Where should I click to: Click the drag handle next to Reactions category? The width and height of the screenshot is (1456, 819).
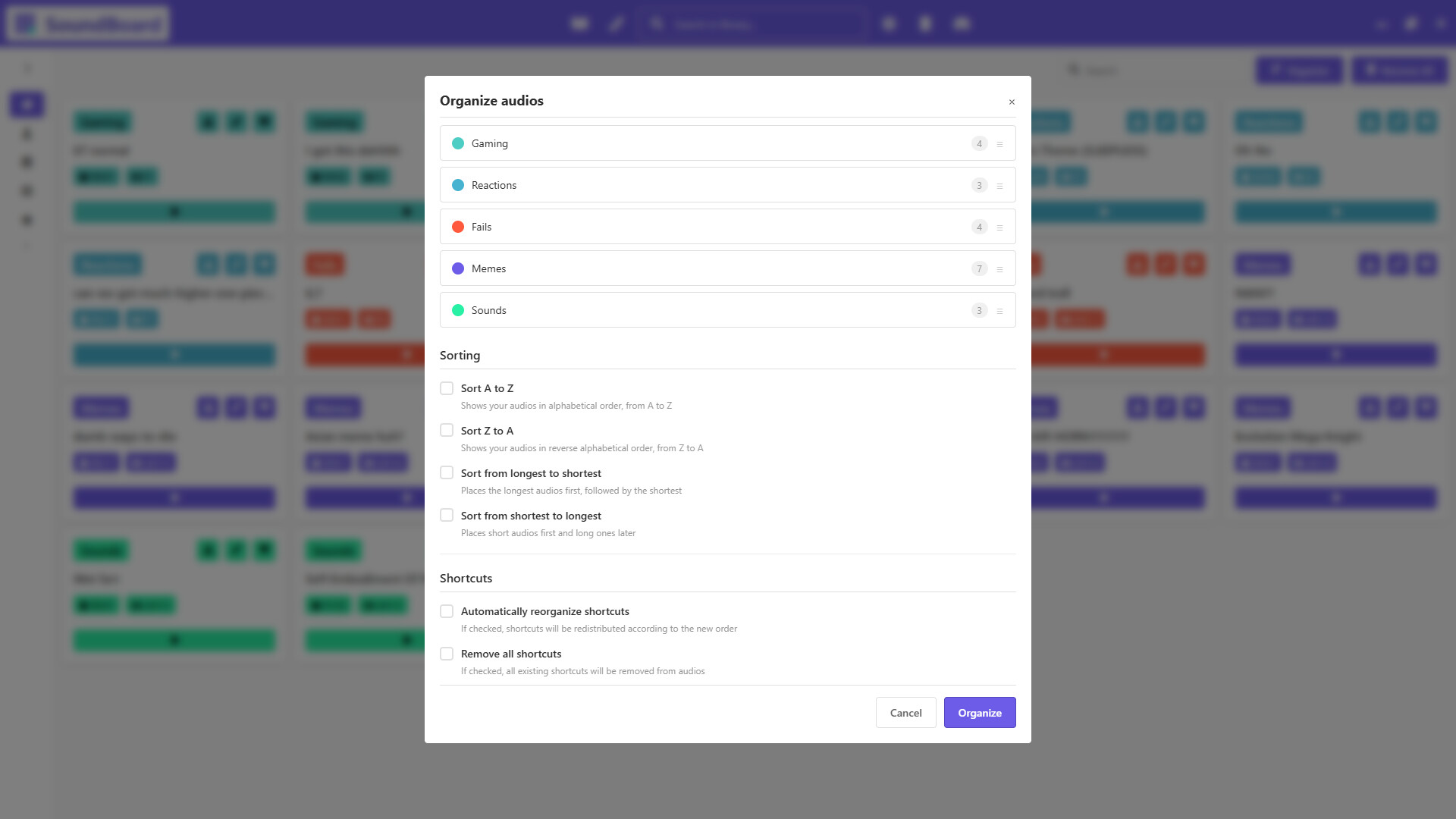click(x=1001, y=184)
